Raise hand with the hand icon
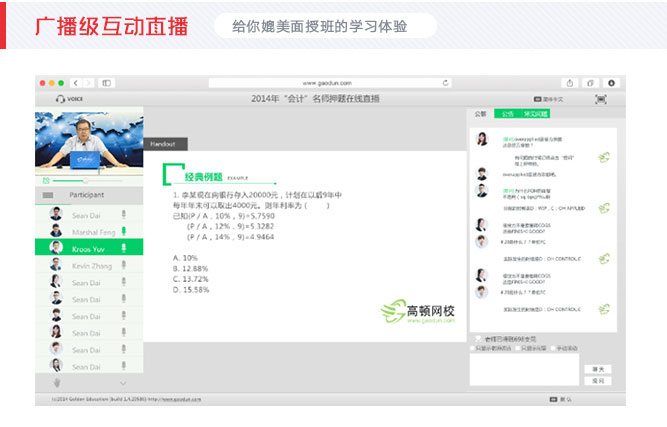Screen dimensions: 667x427 pyautogui.click(x=57, y=383)
